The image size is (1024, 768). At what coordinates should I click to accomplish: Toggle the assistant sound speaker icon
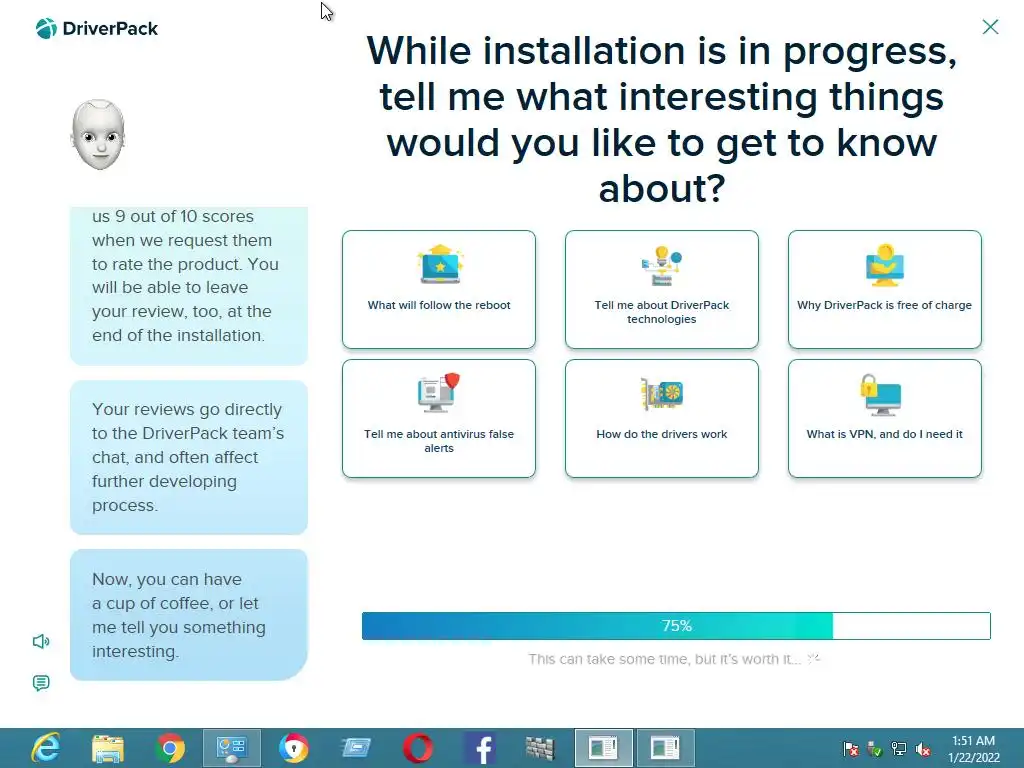(41, 641)
